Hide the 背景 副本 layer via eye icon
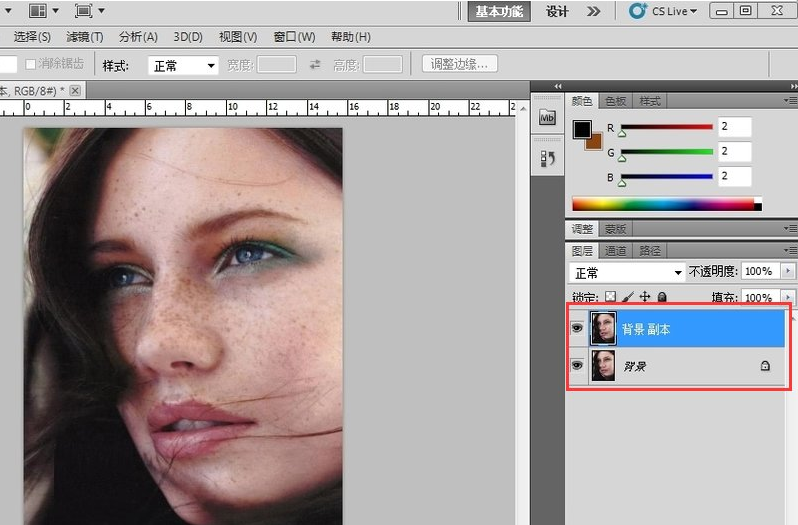Image resolution: width=798 pixels, height=525 pixels. pos(577,327)
